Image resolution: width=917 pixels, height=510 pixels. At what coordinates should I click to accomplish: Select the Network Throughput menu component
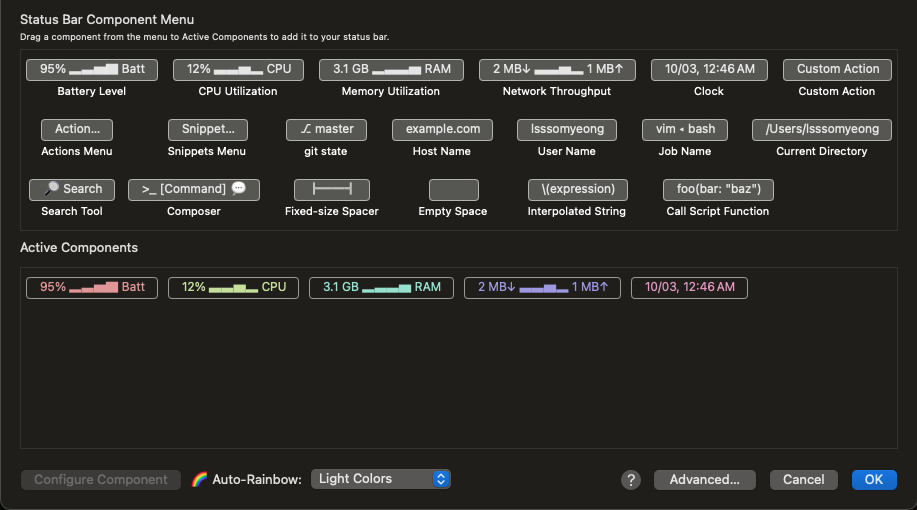point(557,70)
